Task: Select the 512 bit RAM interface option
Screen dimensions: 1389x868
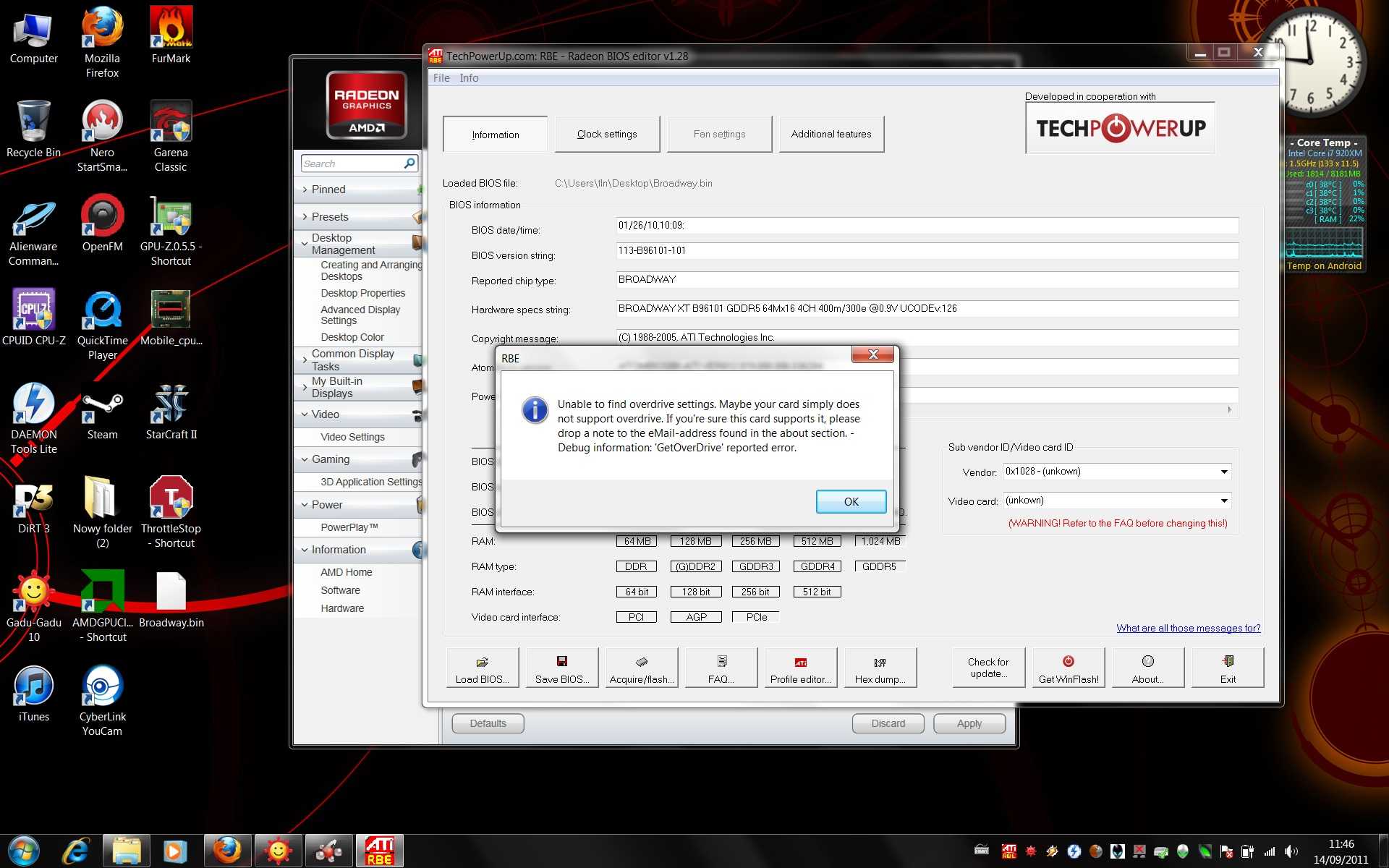Action: tap(817, 592)
